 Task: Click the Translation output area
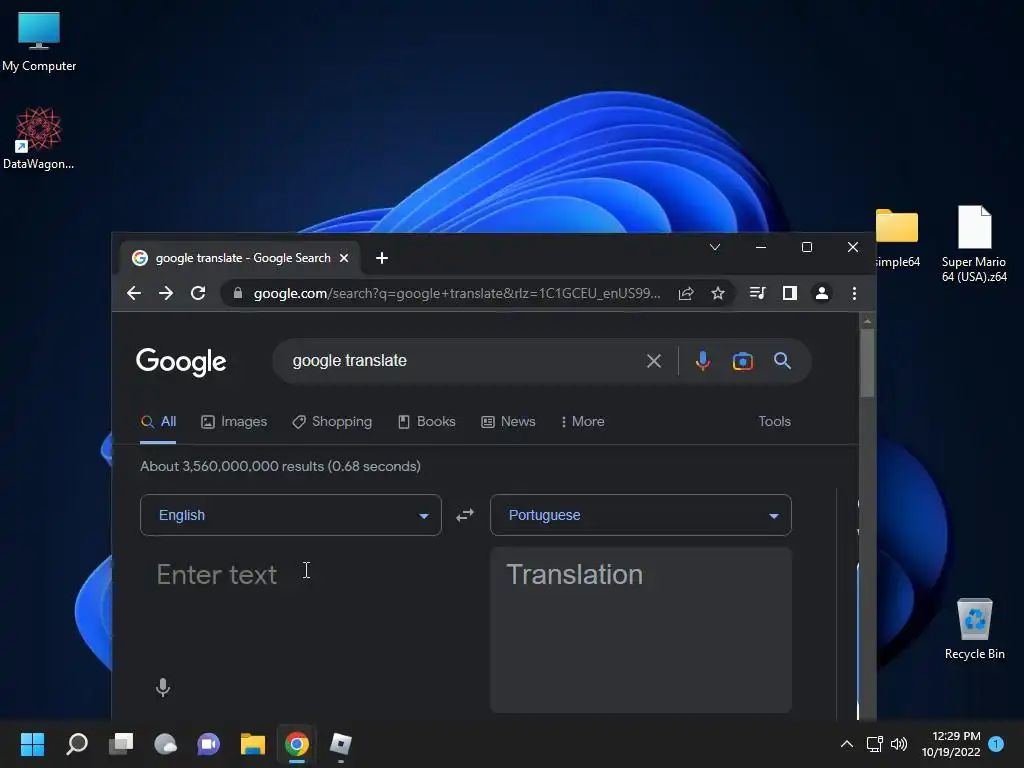tap(641, 630)
